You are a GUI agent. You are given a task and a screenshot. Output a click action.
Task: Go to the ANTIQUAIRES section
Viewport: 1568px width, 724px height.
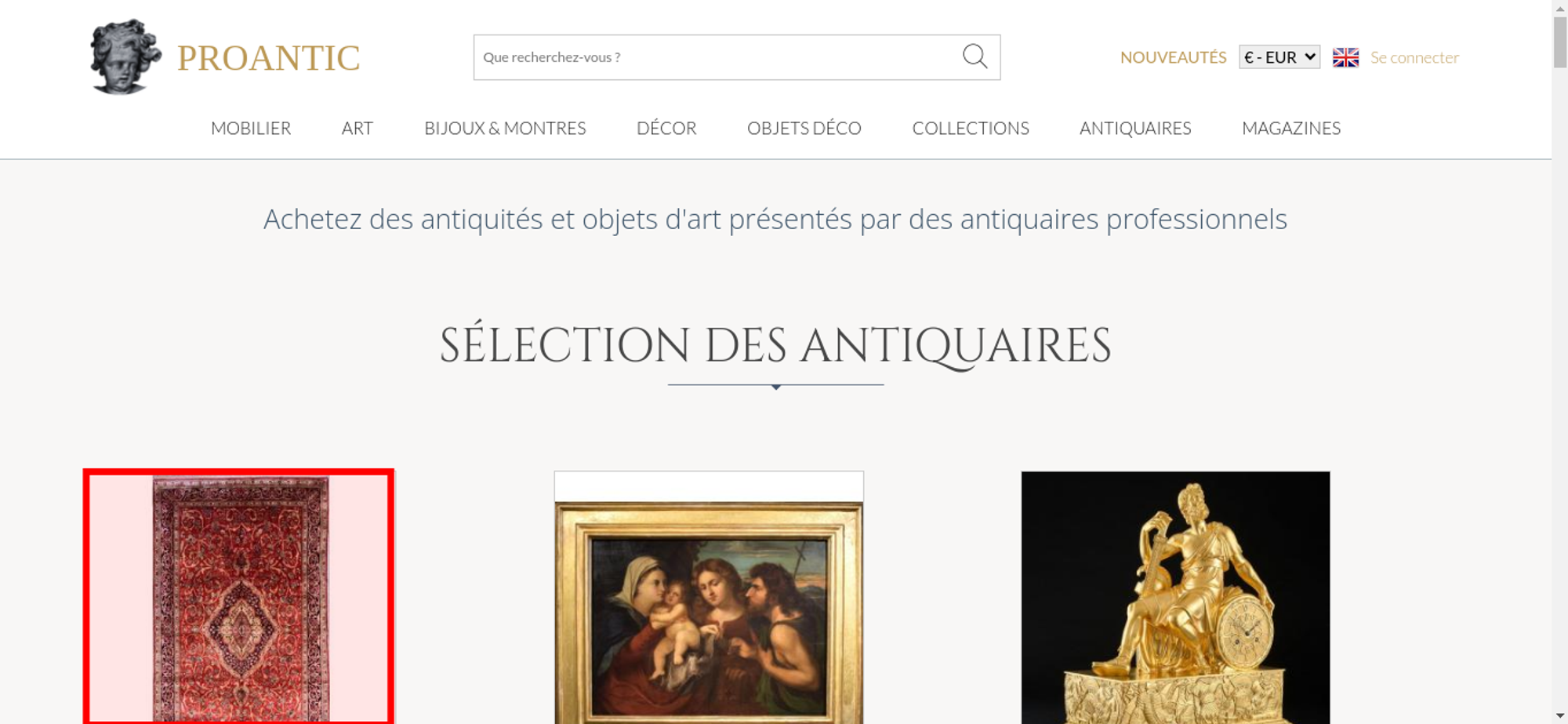coord(1135,128)
